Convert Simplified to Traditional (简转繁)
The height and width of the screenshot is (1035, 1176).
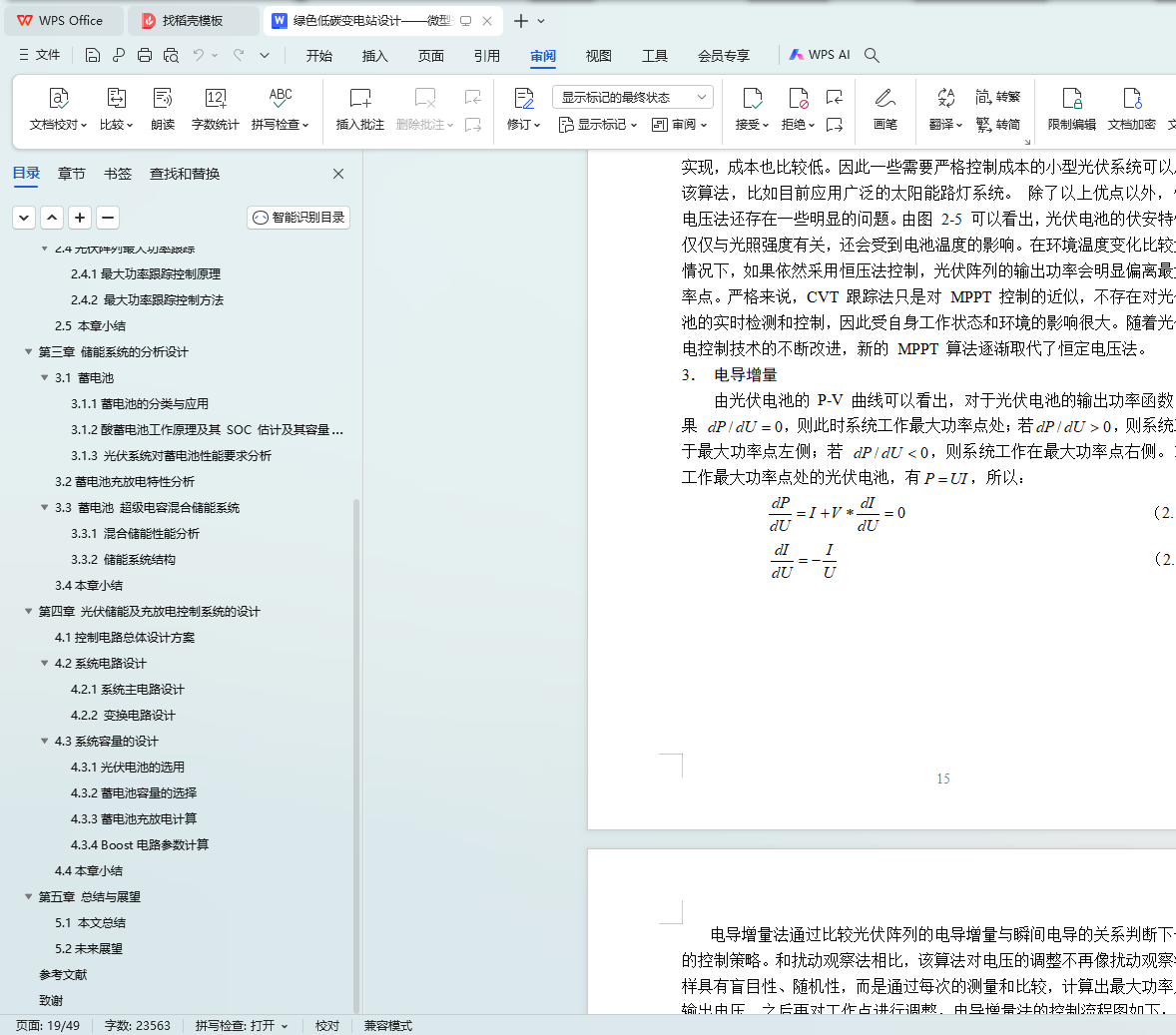998,97
